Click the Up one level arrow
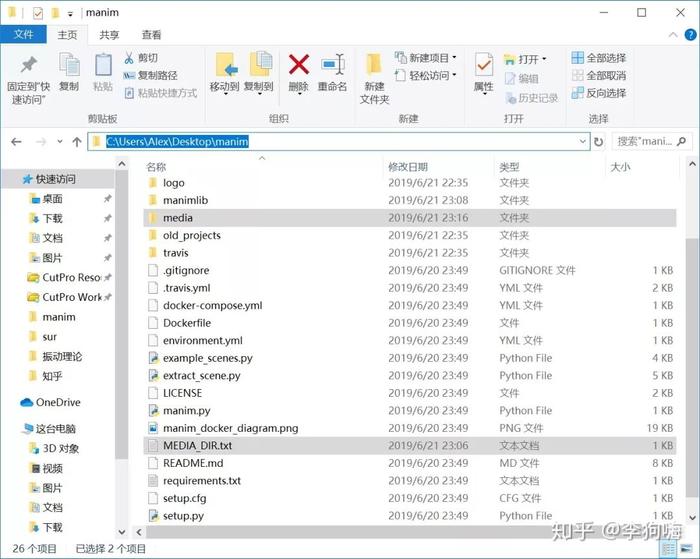700x559 pixels. [x=77, y=142]
